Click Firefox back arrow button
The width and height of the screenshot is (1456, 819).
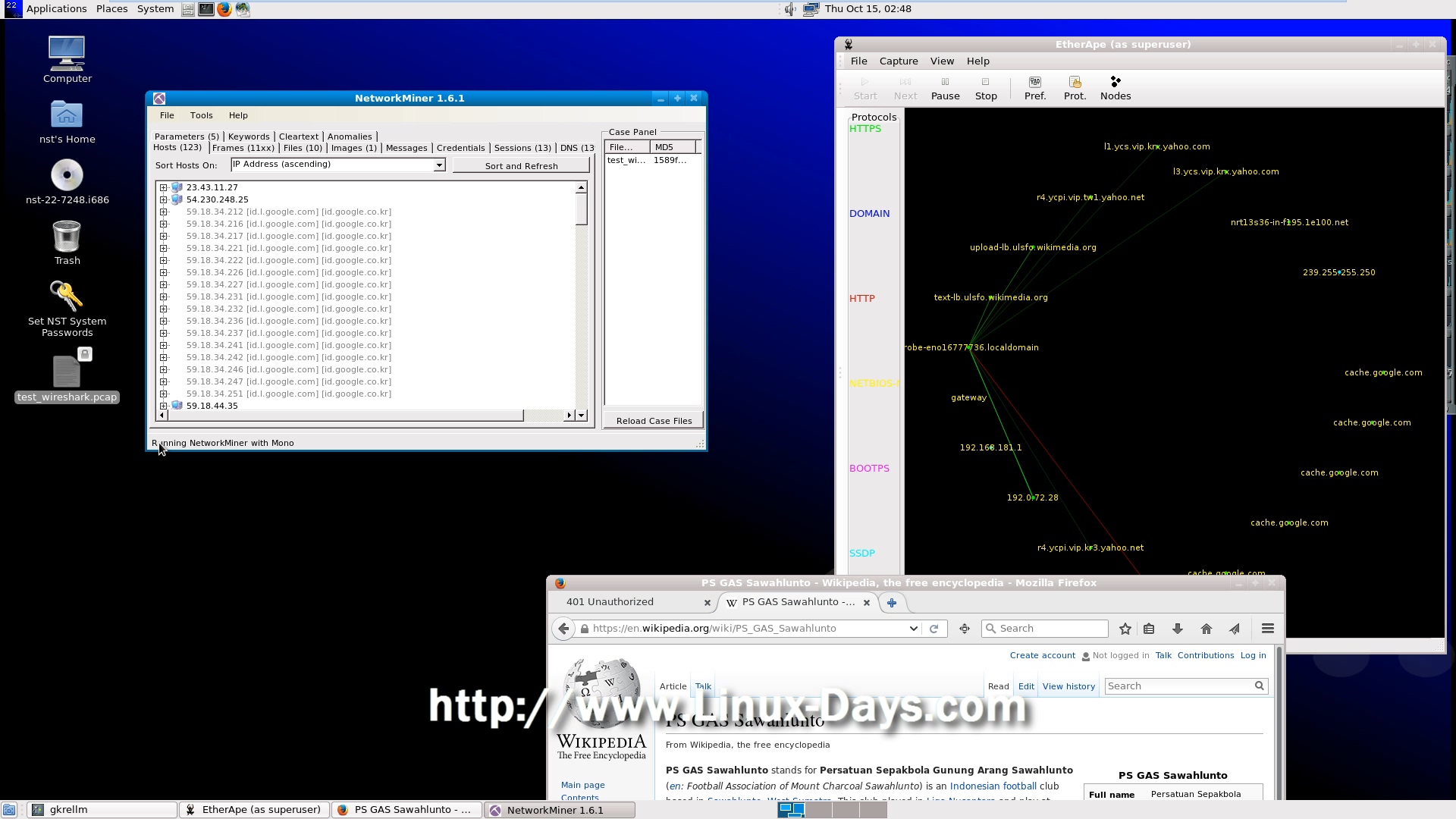563,629
